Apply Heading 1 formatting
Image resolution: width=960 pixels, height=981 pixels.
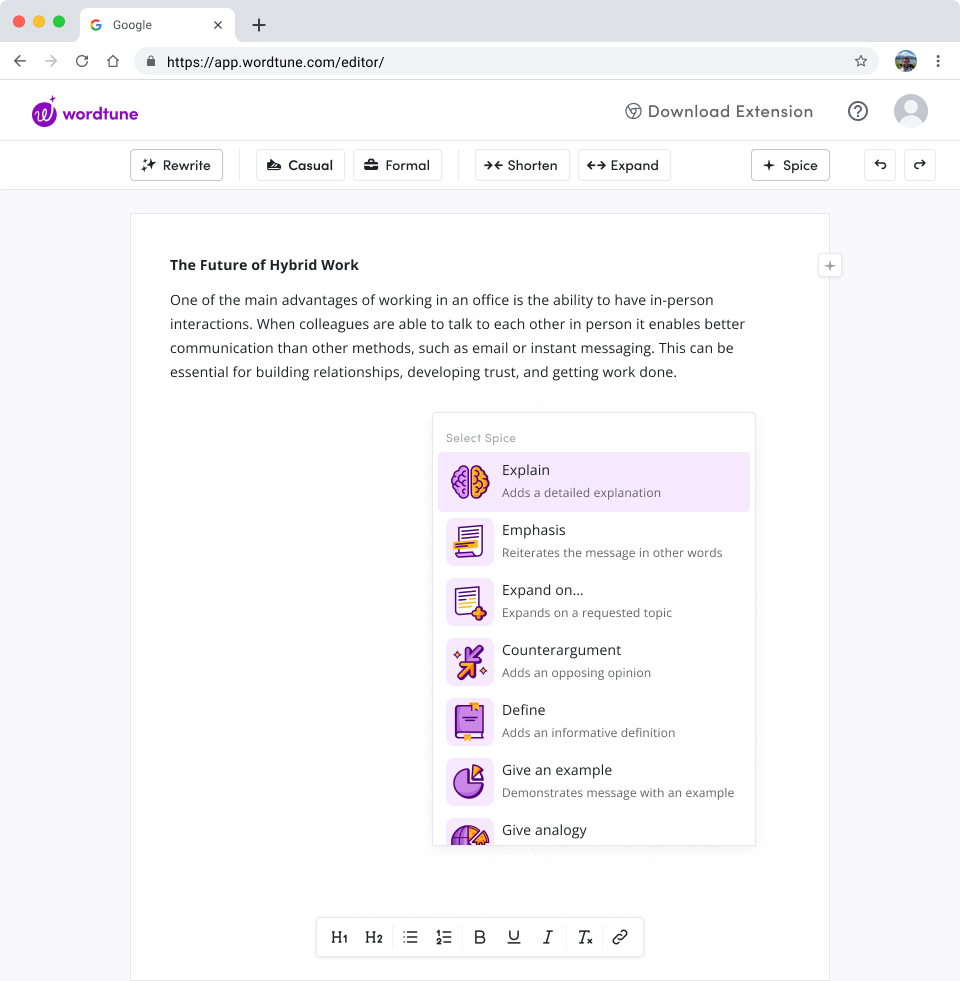pyautogui.click(x=339, y=937)
